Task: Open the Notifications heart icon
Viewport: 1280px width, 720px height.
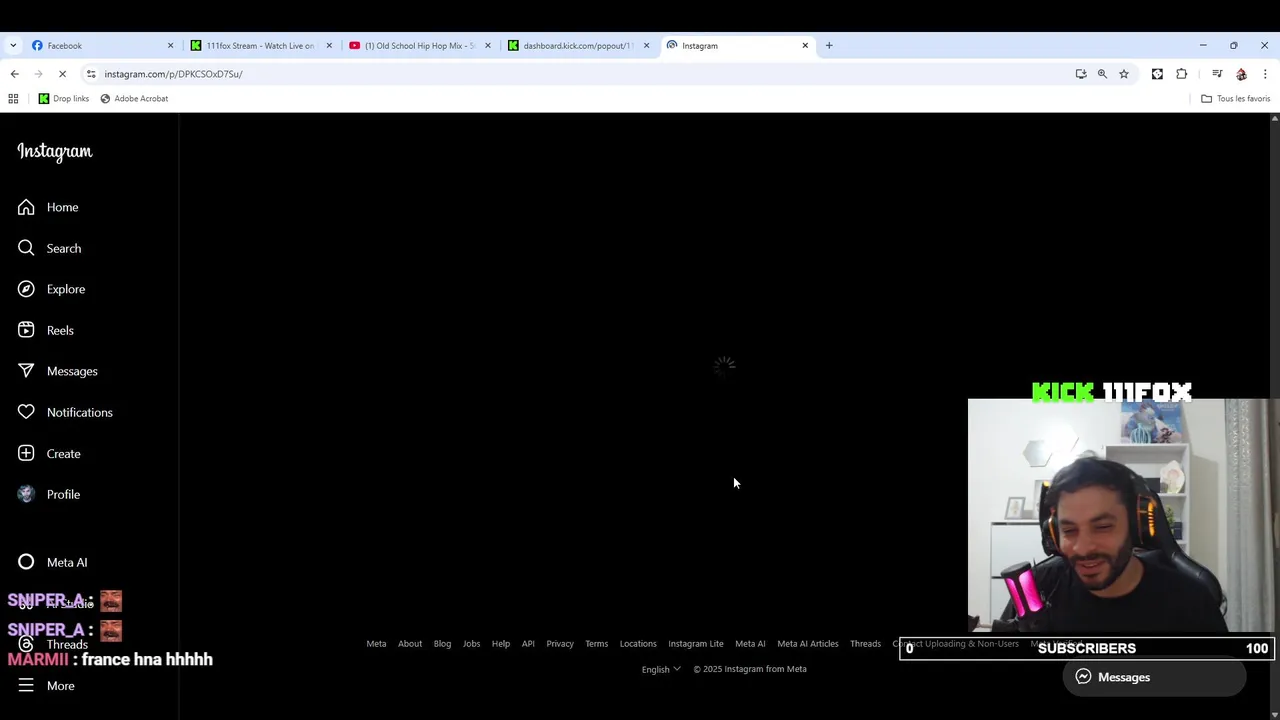Action: click(26, 412)
